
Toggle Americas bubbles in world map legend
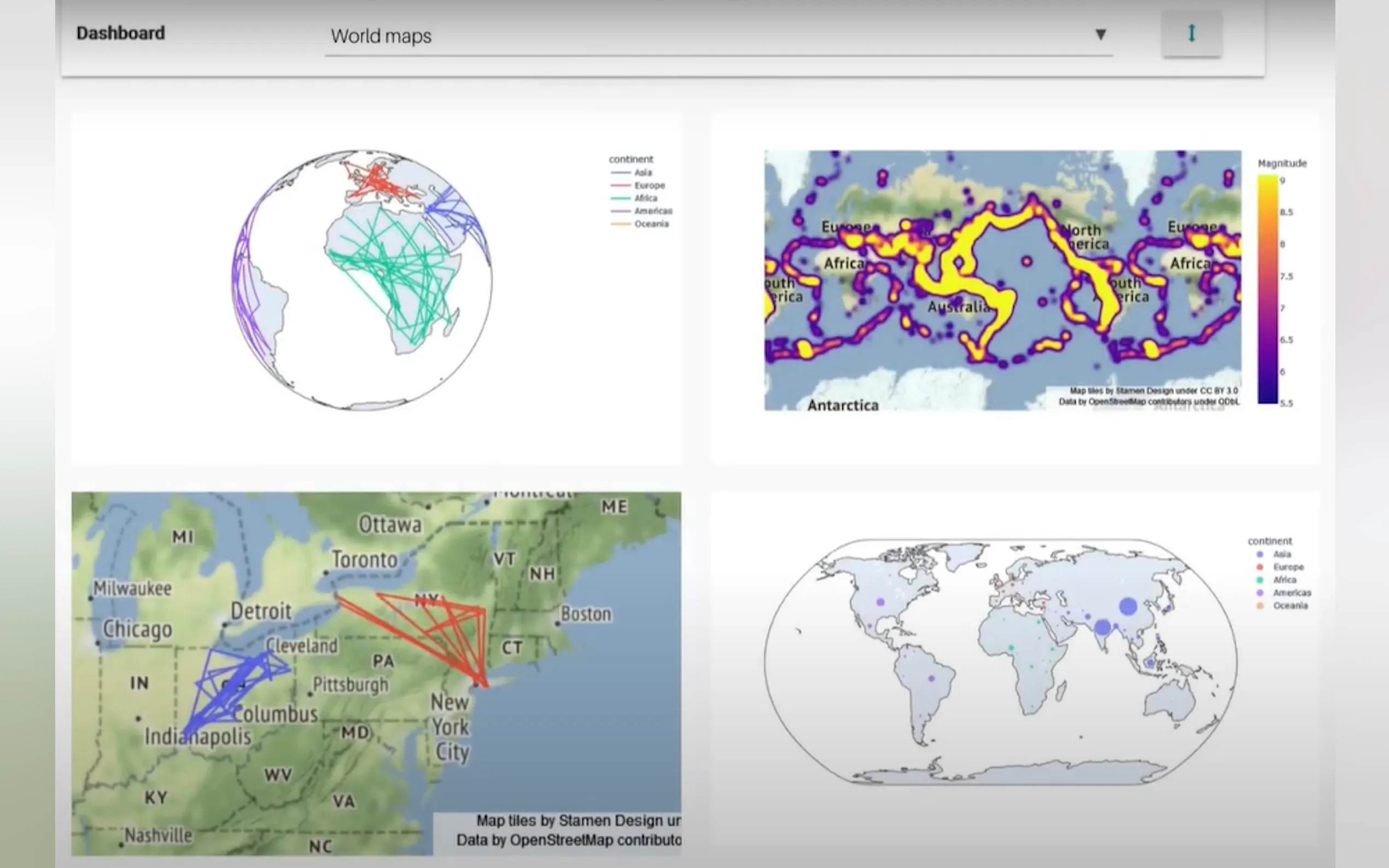[x=1291, y=593]
